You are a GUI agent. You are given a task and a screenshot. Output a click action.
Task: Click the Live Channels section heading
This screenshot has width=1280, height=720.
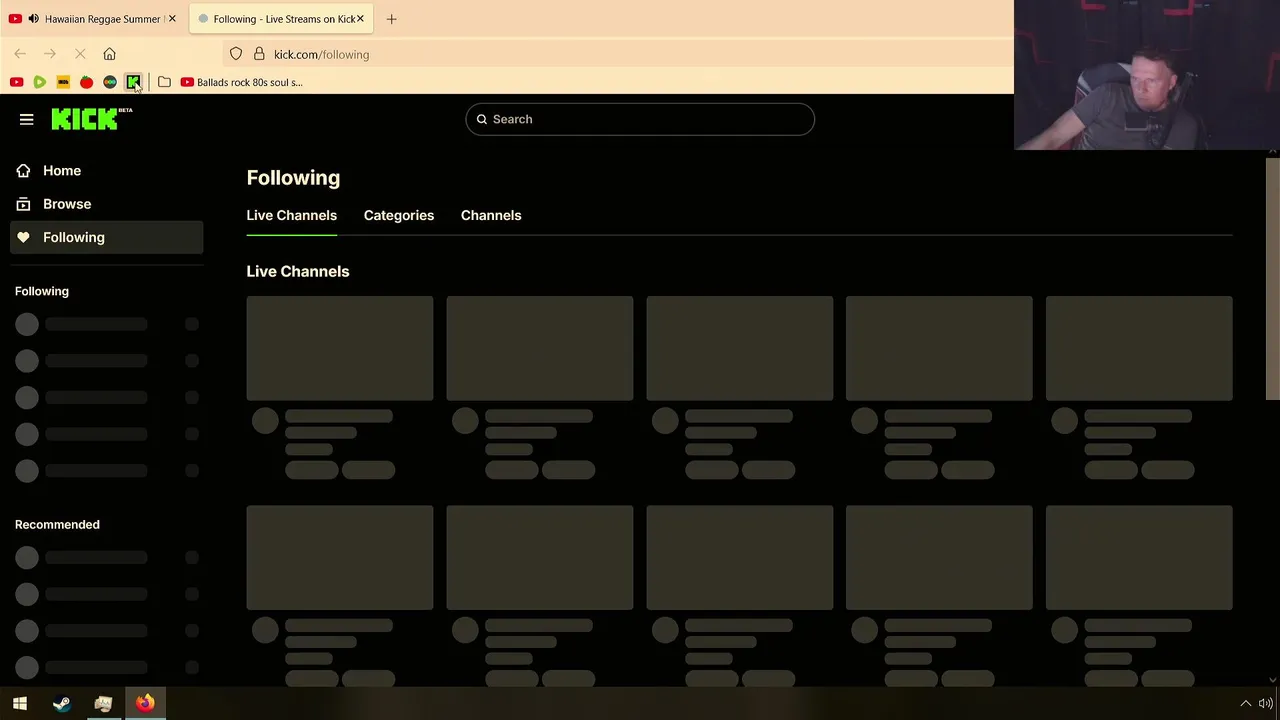(298, 271)
